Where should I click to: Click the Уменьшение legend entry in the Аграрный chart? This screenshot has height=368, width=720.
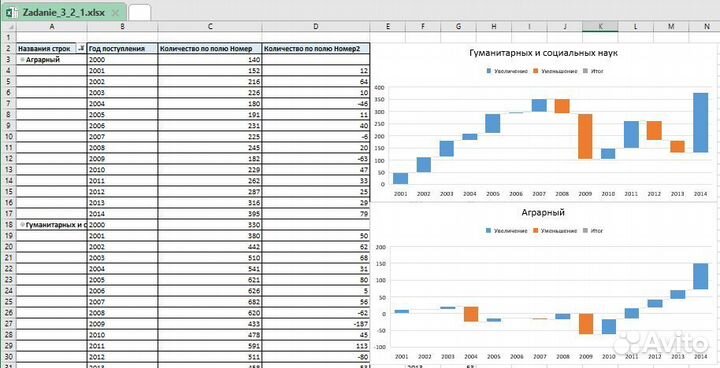[555, 231]
